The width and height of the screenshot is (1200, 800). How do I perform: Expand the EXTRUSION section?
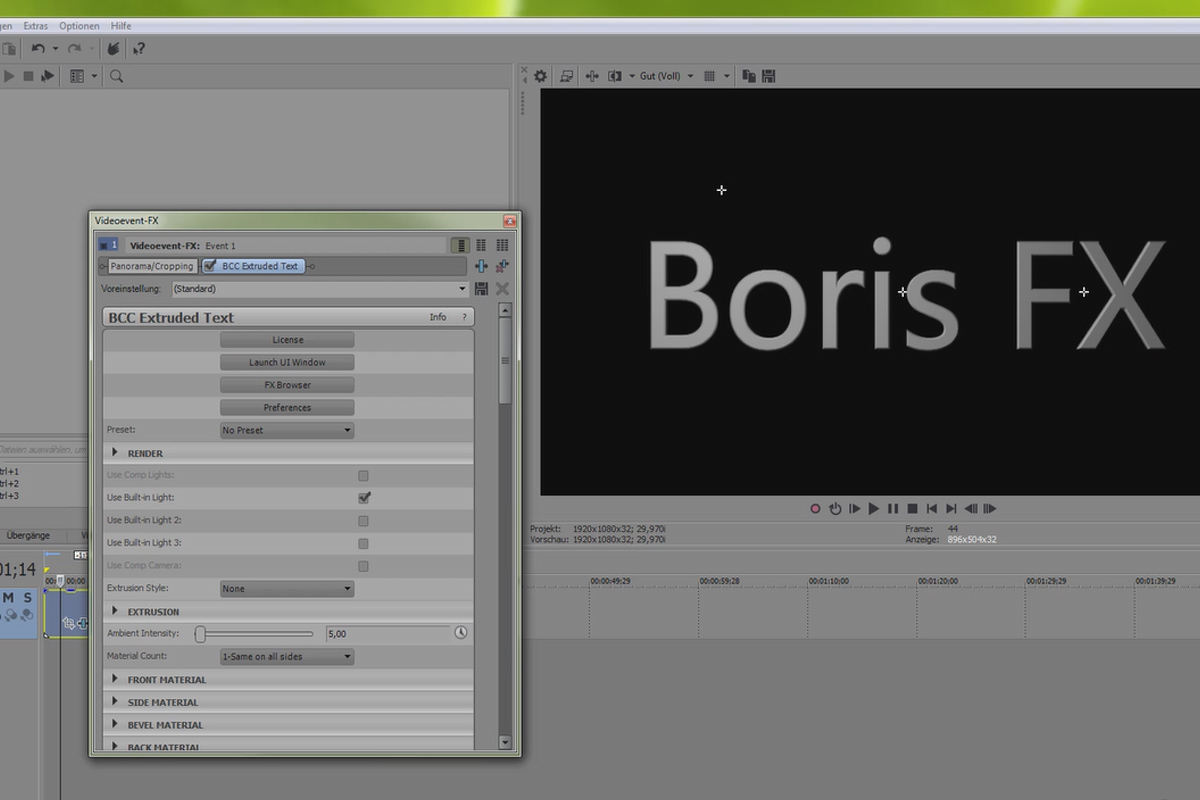click(115, 611)
